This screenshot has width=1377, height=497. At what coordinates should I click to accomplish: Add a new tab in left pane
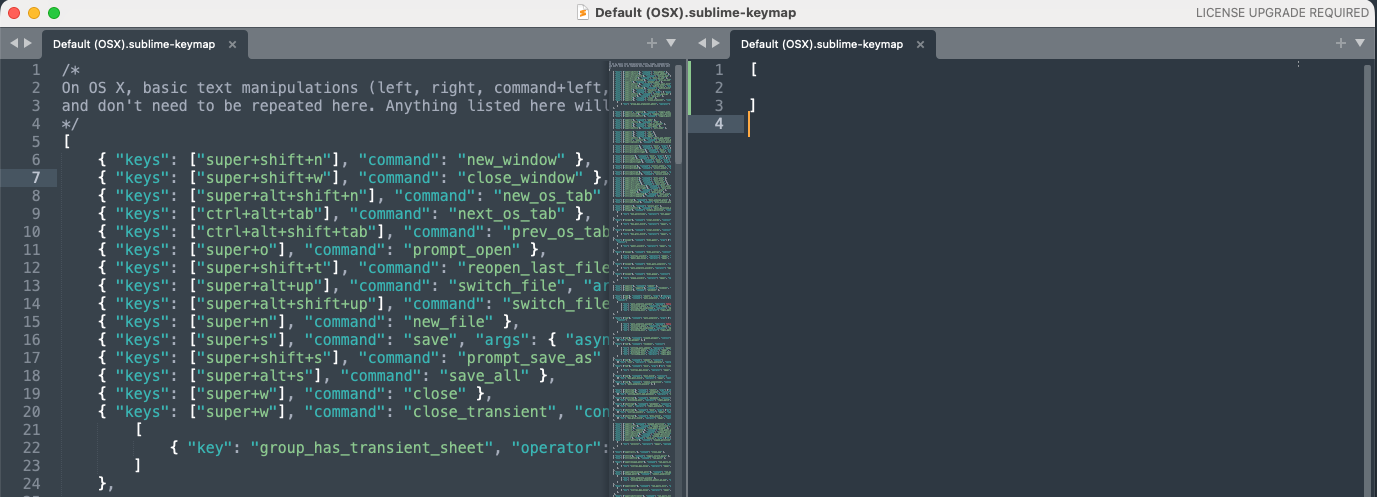click(651, 43)
